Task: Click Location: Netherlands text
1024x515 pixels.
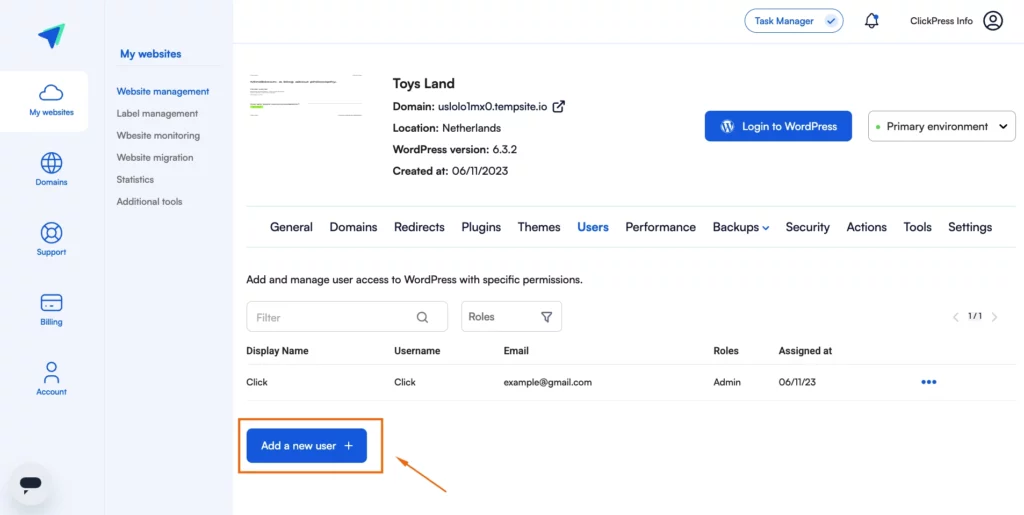Action: coord(447,128)
